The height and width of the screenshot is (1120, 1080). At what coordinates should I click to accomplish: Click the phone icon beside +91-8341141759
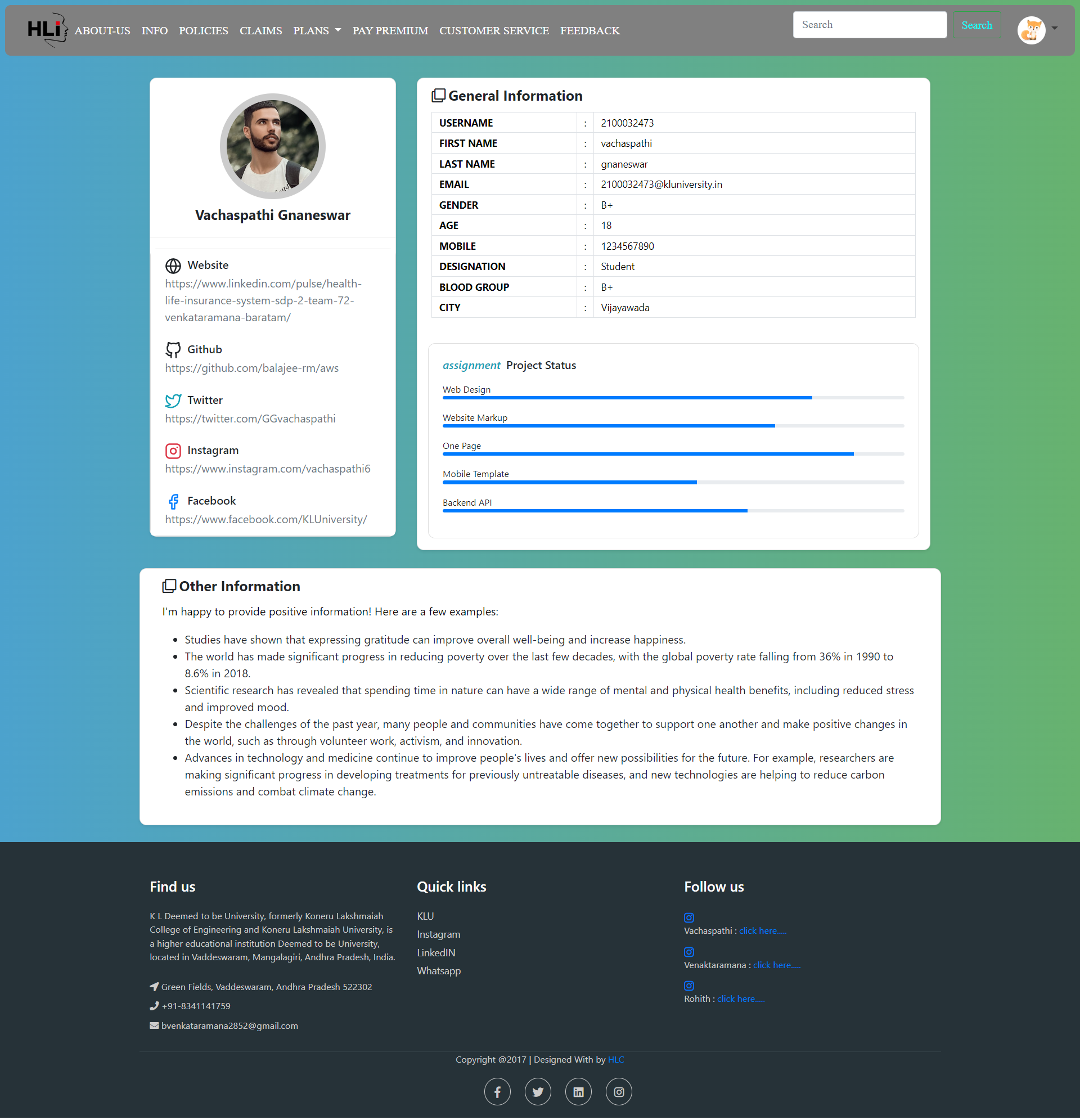click(154, 1006)
